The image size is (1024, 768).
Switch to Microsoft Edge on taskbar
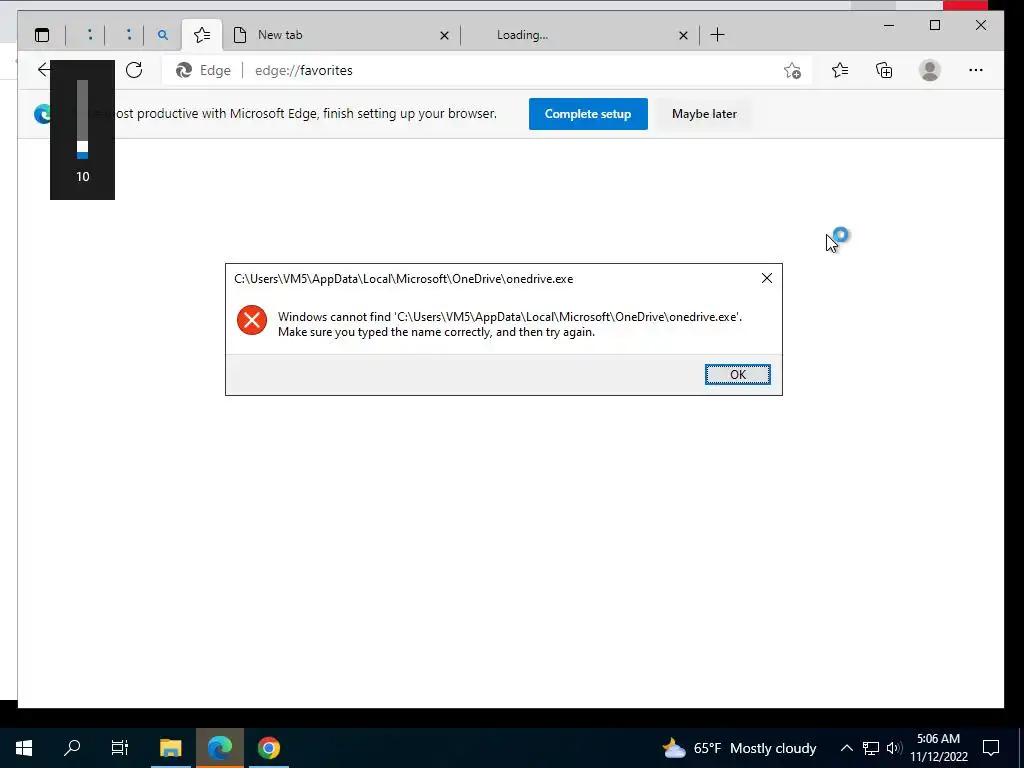[220, 748]
